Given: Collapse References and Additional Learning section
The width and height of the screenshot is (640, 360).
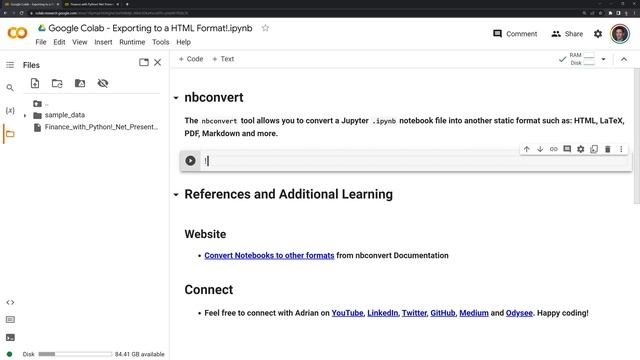Looking at the screenshot, I should coord(176,194).
